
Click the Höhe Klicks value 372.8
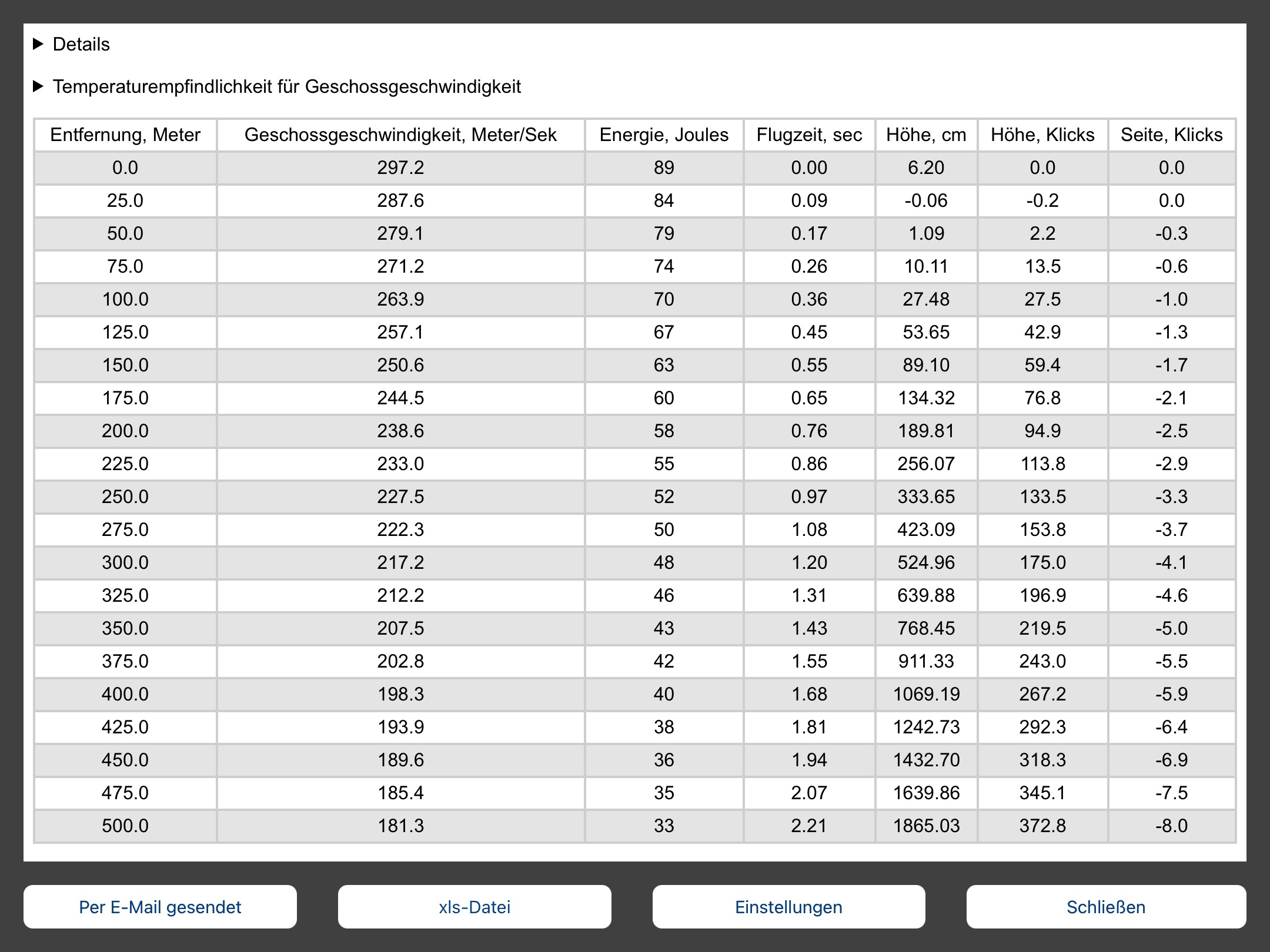(1042, 826)
